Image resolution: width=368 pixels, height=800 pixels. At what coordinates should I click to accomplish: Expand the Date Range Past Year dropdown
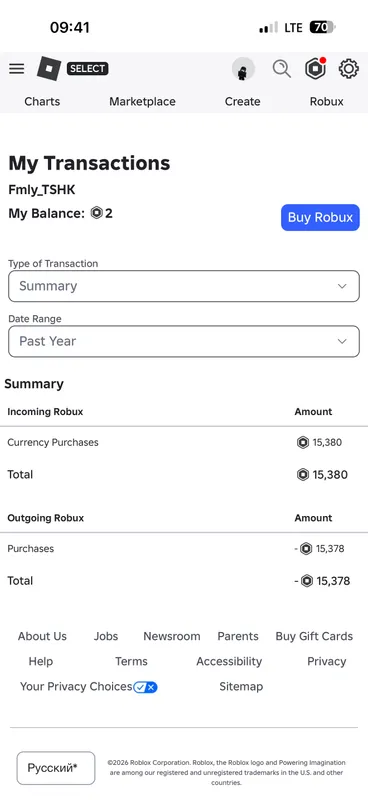pos(184,341)
